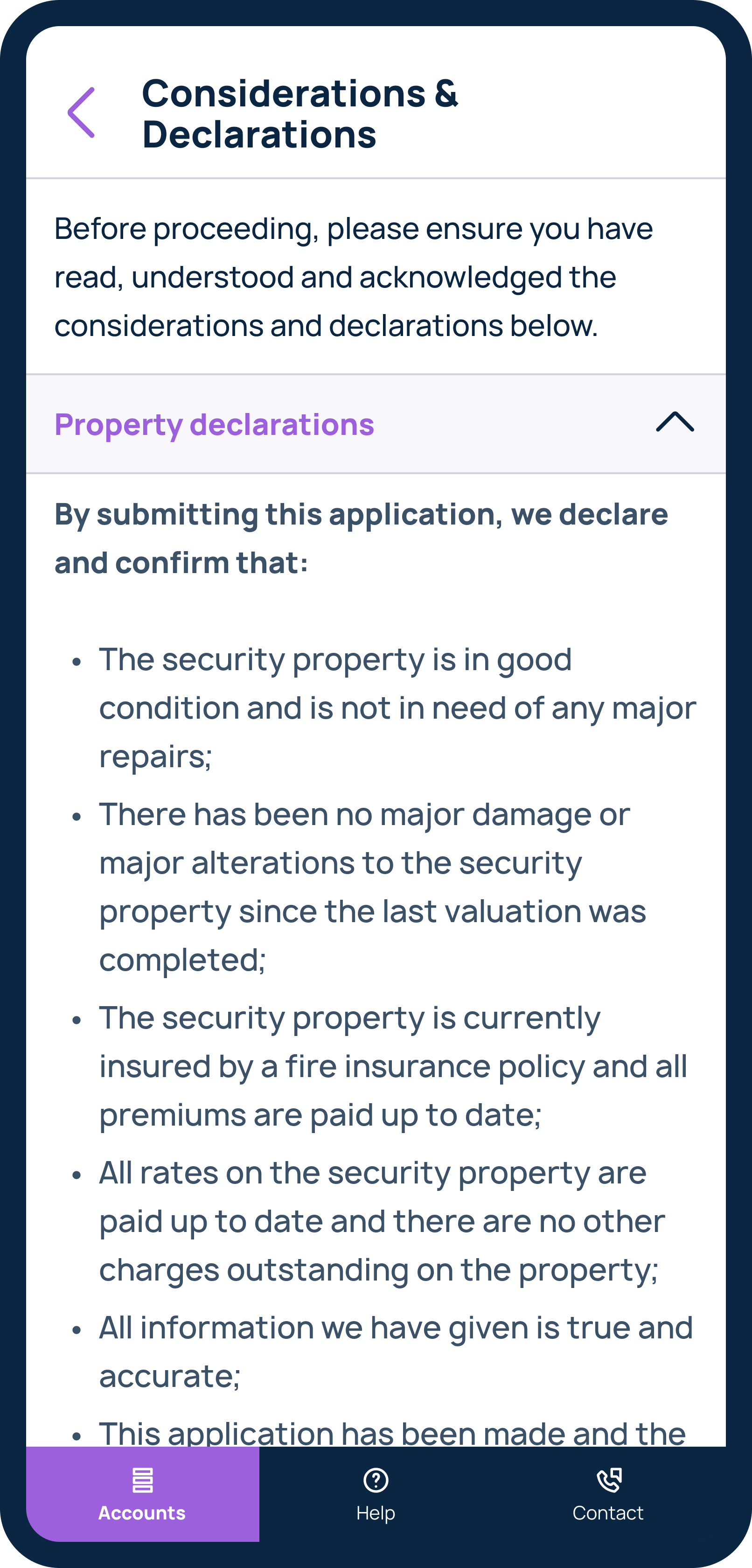Image resolution: width=752 pixels, height=1568 pixels.
Task: Tap the bullet dot before 'The security property is currently'
Action: click(x=77, y=1020)
